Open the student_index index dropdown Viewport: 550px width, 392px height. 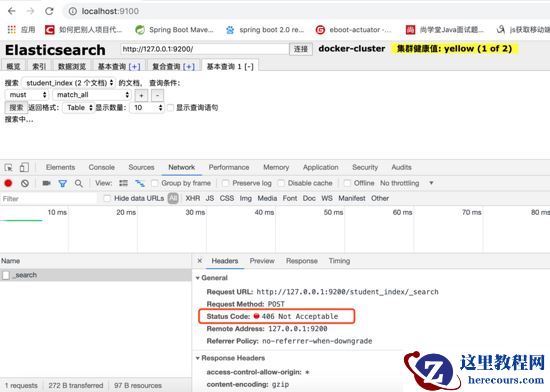pyautogui.click(x=69, y=83)
